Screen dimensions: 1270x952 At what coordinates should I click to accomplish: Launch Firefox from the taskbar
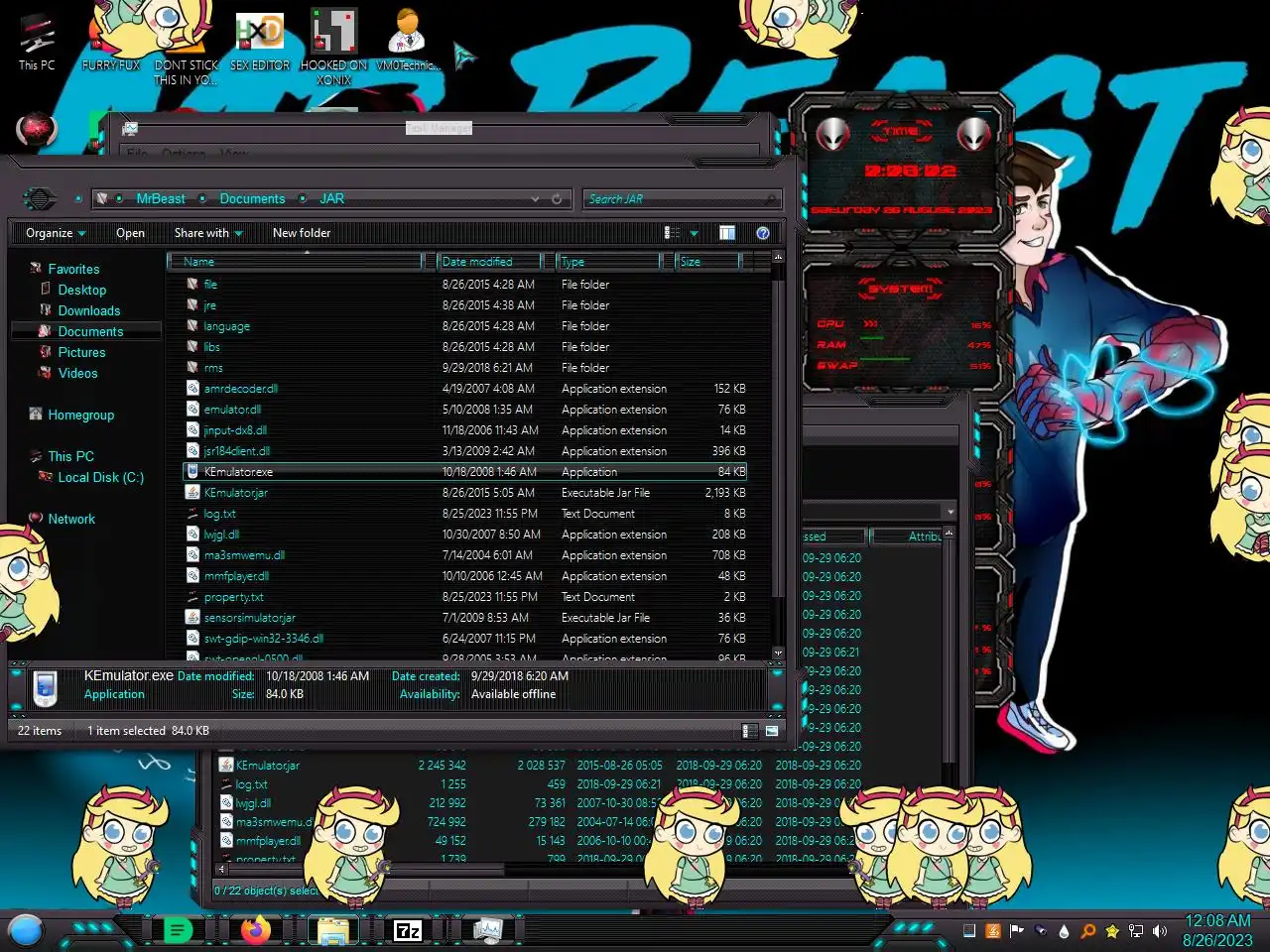point(256,930)
